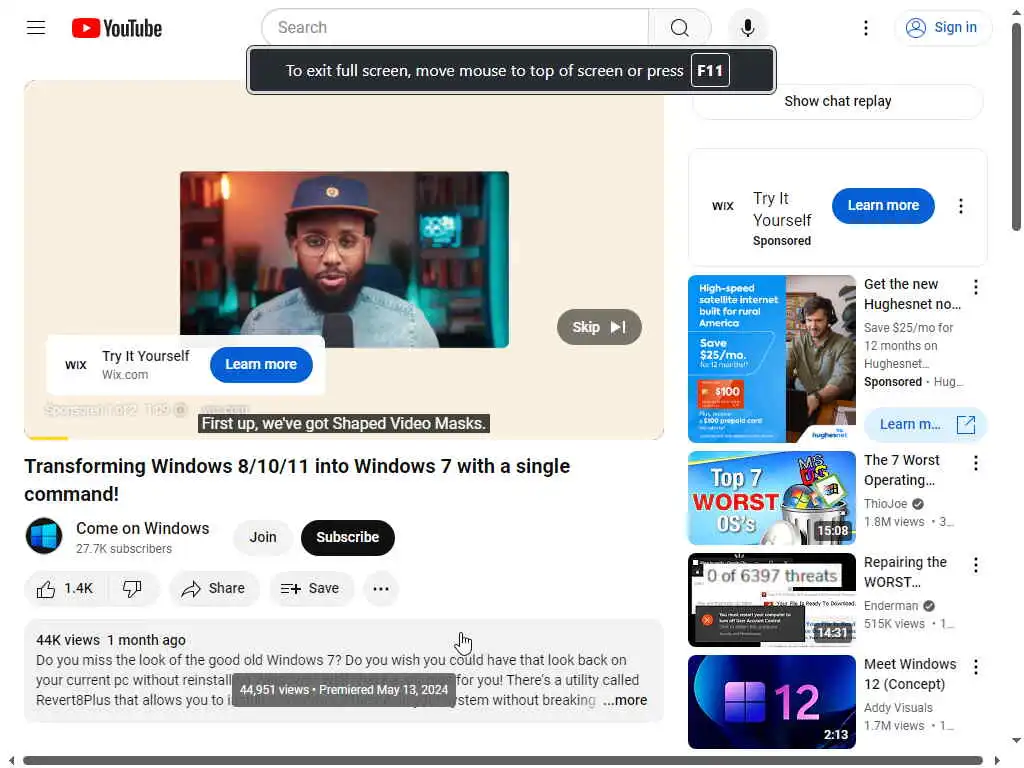
Task: Expand description with ...more
Action: coord(625,701)
